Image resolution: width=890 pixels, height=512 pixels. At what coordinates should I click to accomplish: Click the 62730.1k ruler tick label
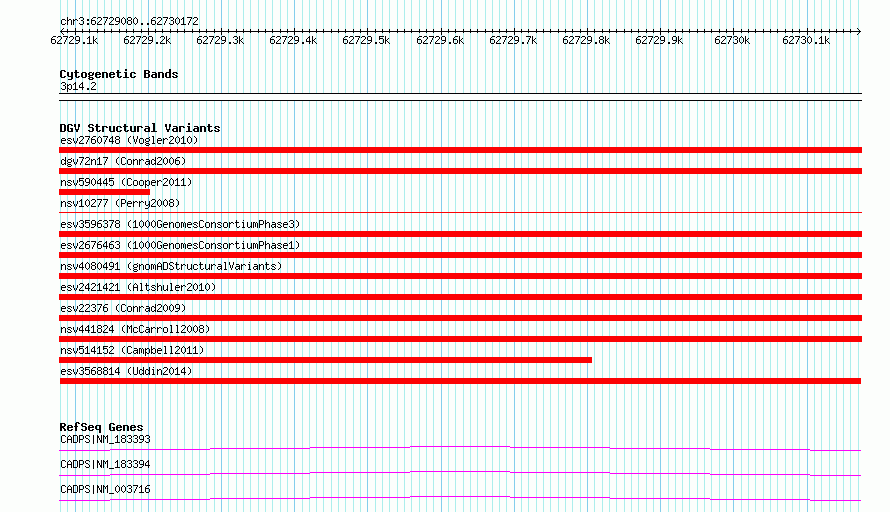tap(807, 40)
